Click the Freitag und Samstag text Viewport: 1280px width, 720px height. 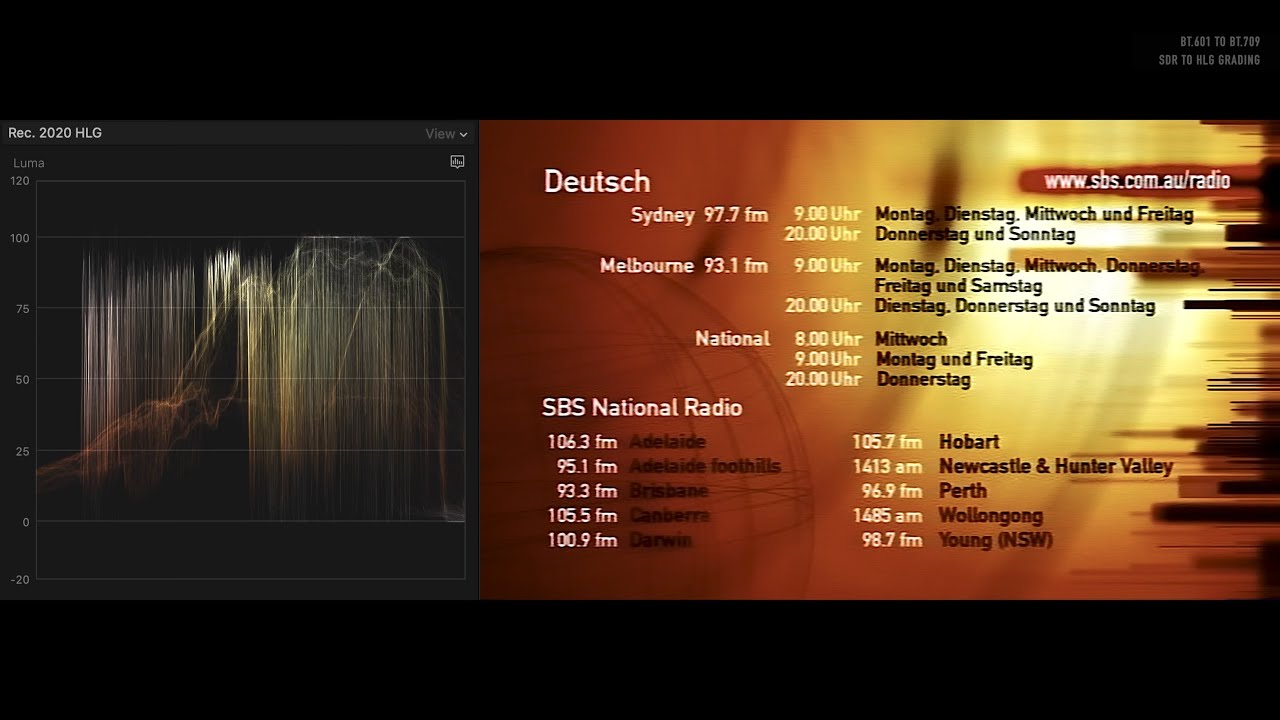pyautogui.click(x=959, y=286)
